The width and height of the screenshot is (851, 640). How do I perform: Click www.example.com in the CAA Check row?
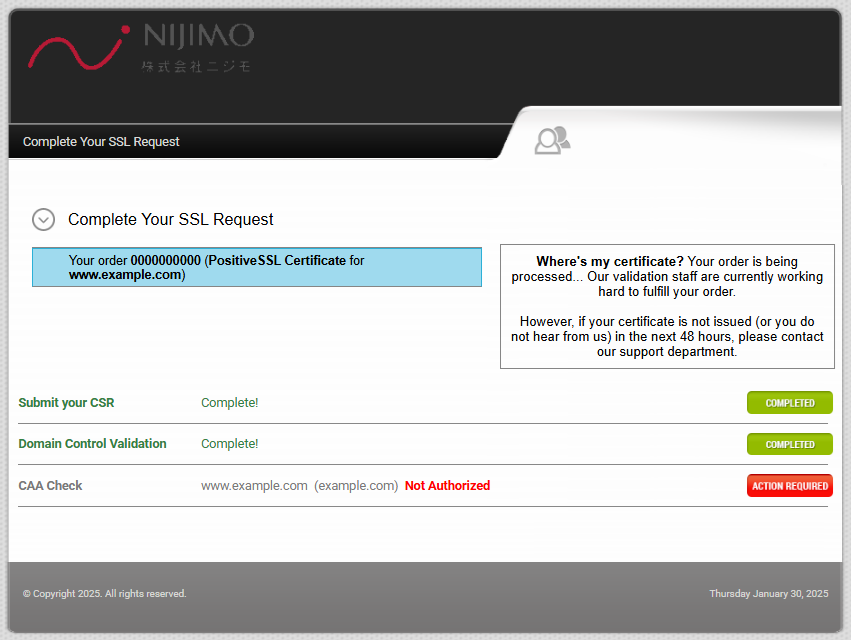(254, 486)
